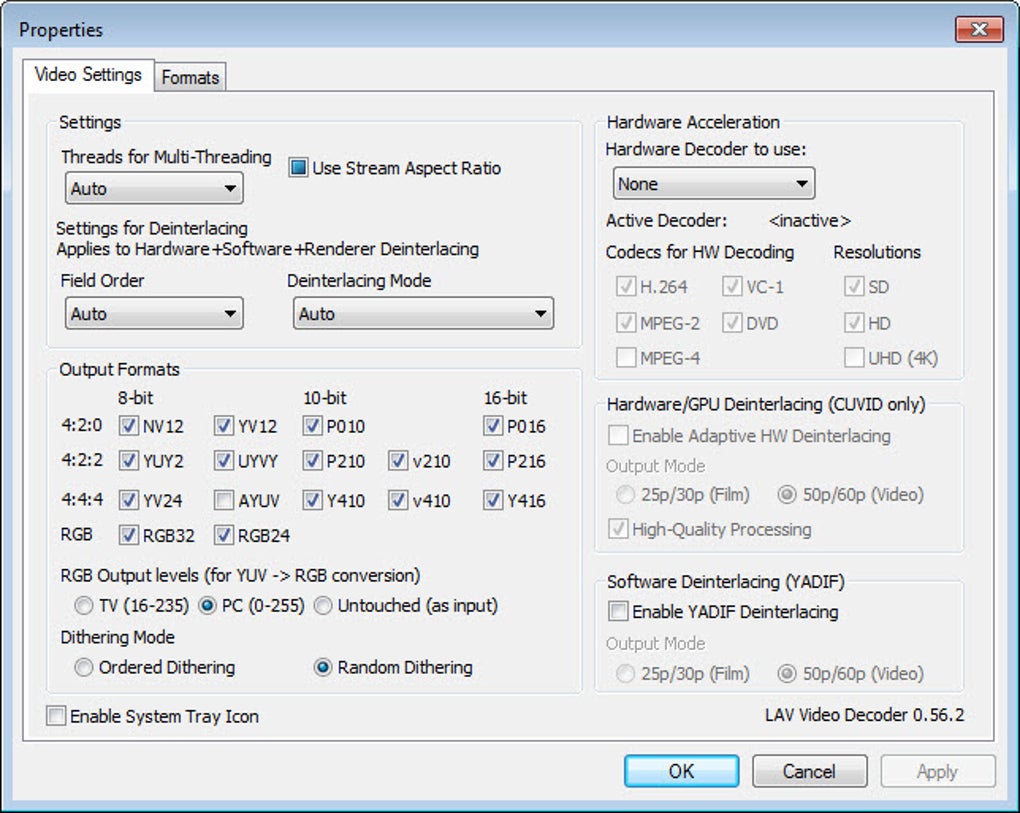Open the Threads for Multi-Threading dropdown
This screenshot has height=813, width=1020.
tap(154, 189)
